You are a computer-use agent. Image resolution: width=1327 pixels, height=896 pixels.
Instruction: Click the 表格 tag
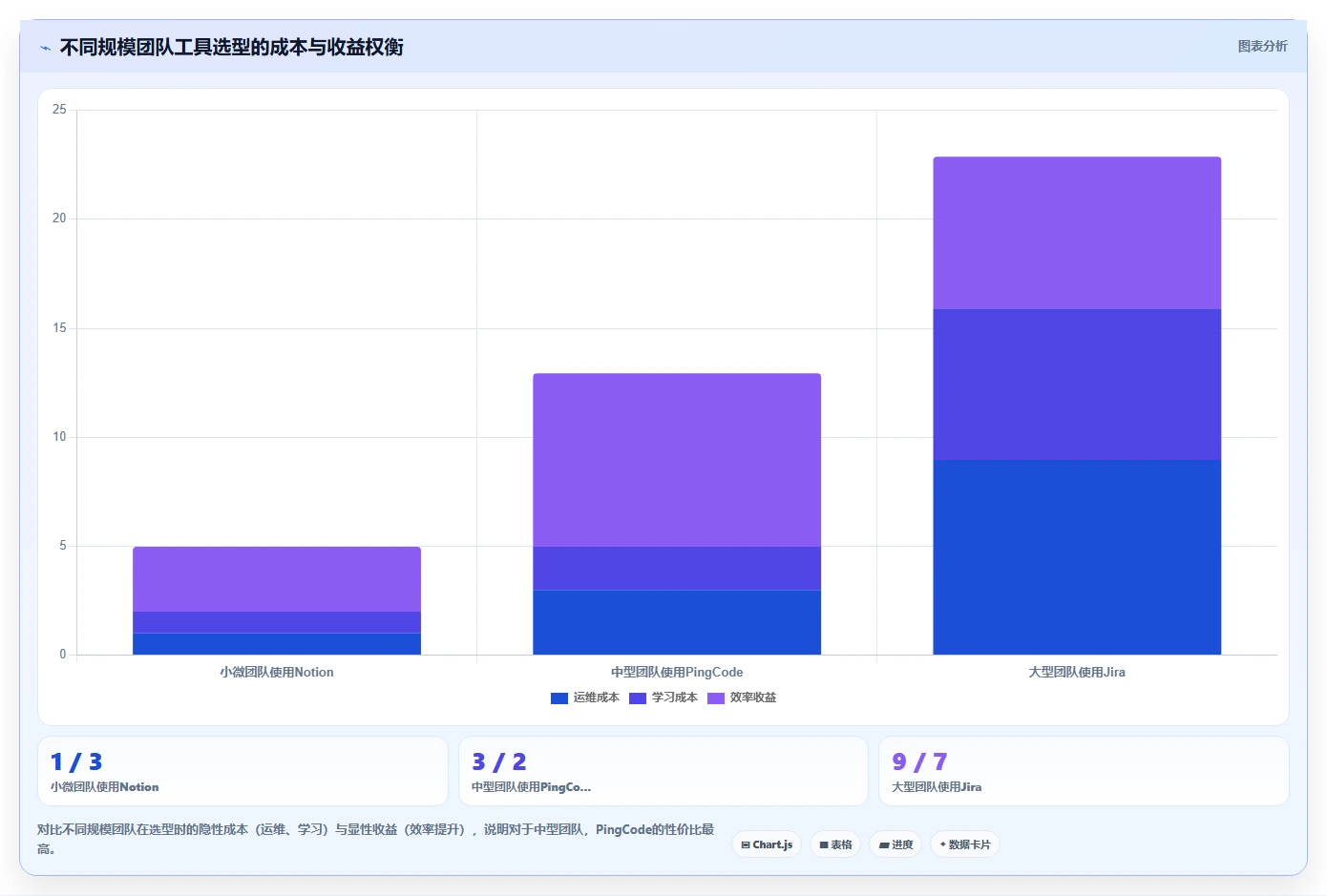(x=835, y=844)
